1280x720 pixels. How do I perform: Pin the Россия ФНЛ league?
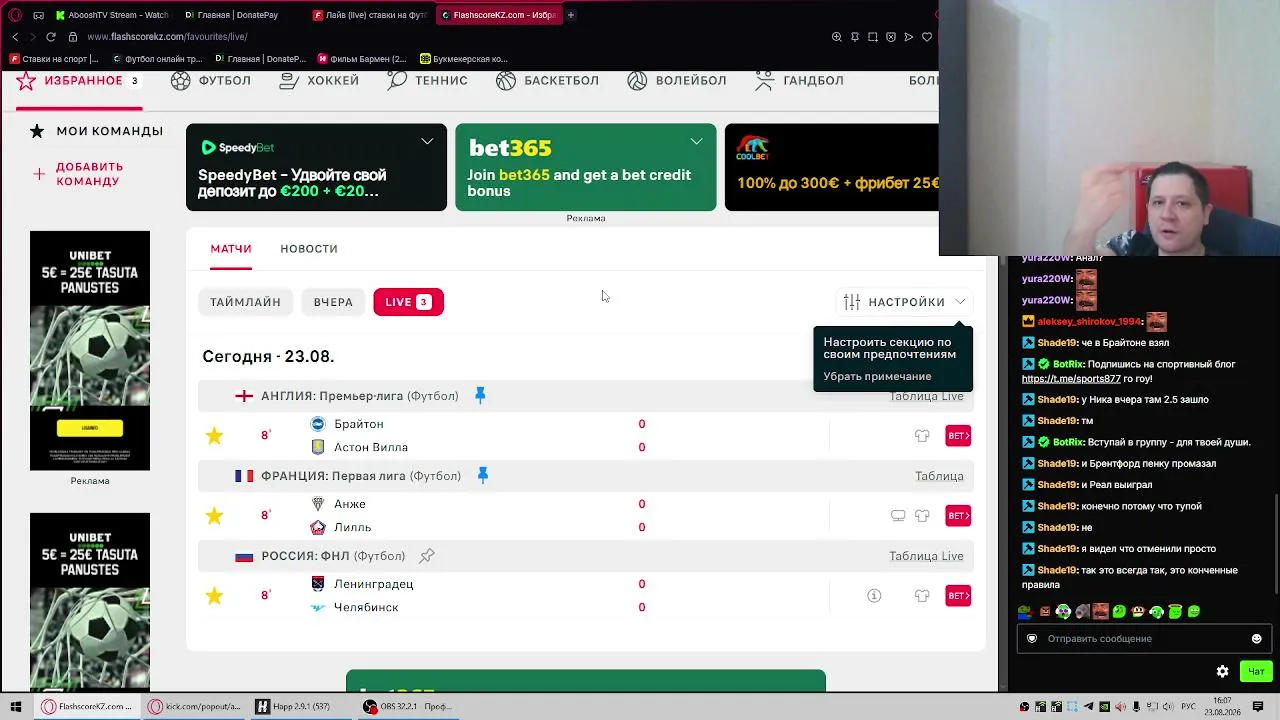[427, 556]
